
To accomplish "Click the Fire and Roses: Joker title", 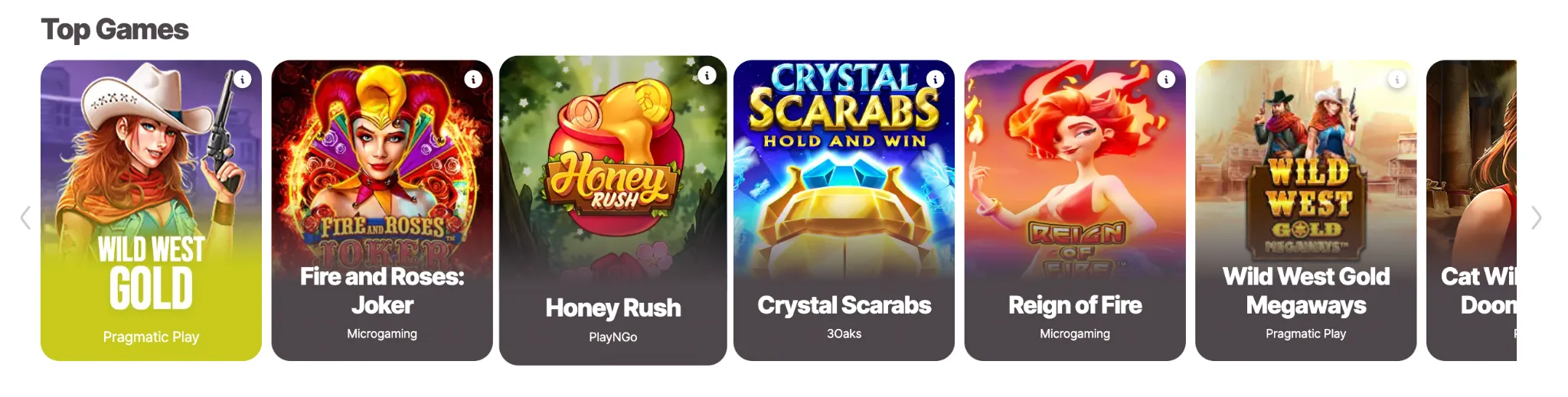I will point(382,291).
